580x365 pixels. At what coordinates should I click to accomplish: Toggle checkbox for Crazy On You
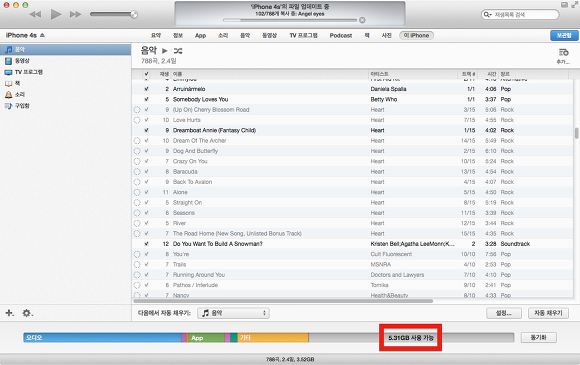point(146,161)
